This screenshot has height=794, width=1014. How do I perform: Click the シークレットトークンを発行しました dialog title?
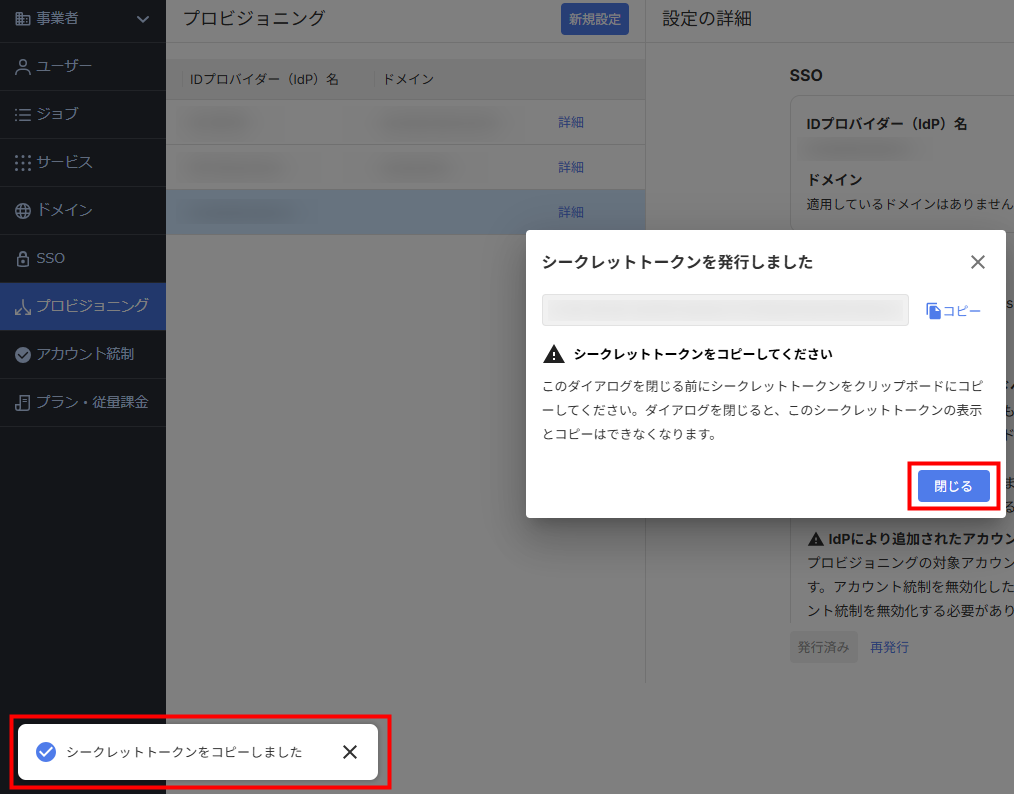(677, 262)
